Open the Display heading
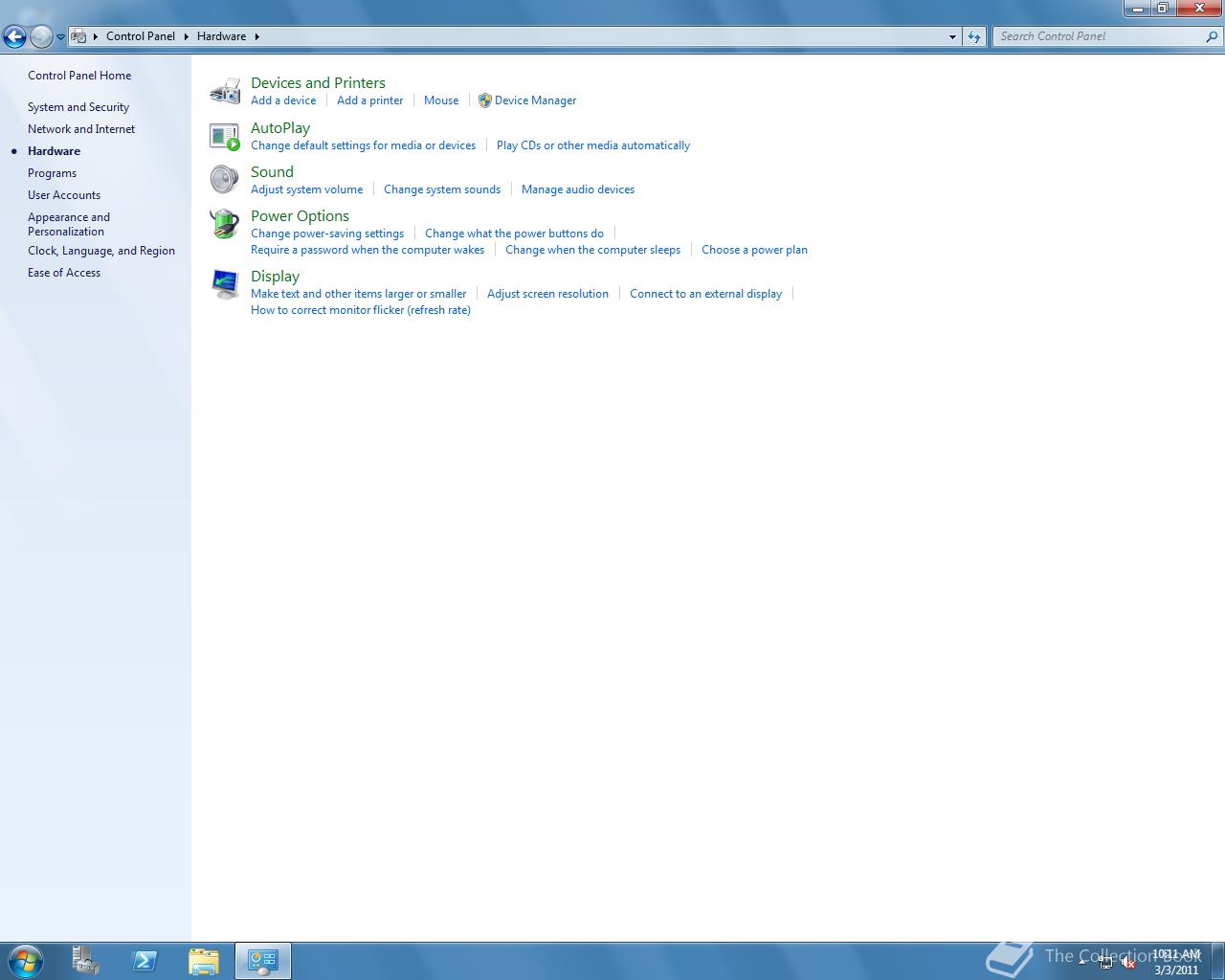The width and height of the screenshot is (1225, 980). (x=275, y=277)
